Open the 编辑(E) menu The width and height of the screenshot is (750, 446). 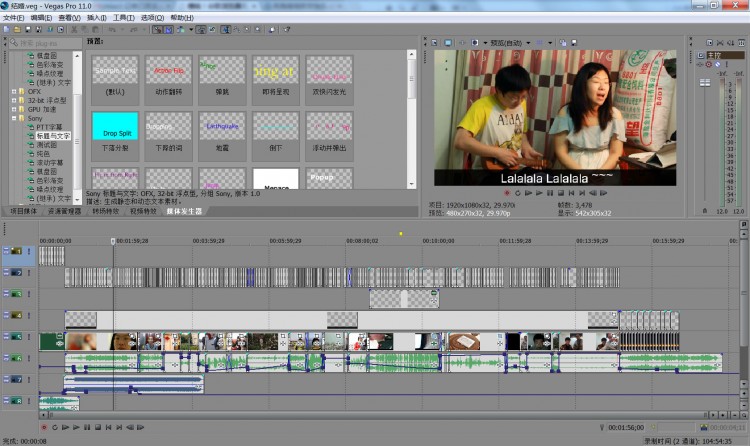click(42, 18)
